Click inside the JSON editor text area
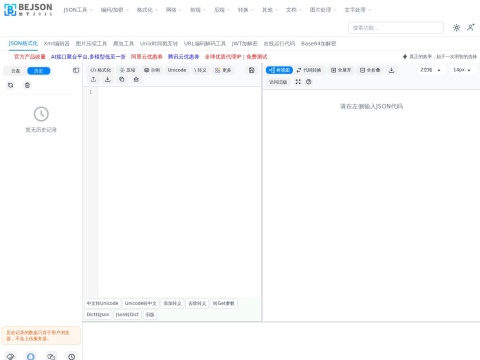The height and width of the screenshot is (360, 480). 179,192
